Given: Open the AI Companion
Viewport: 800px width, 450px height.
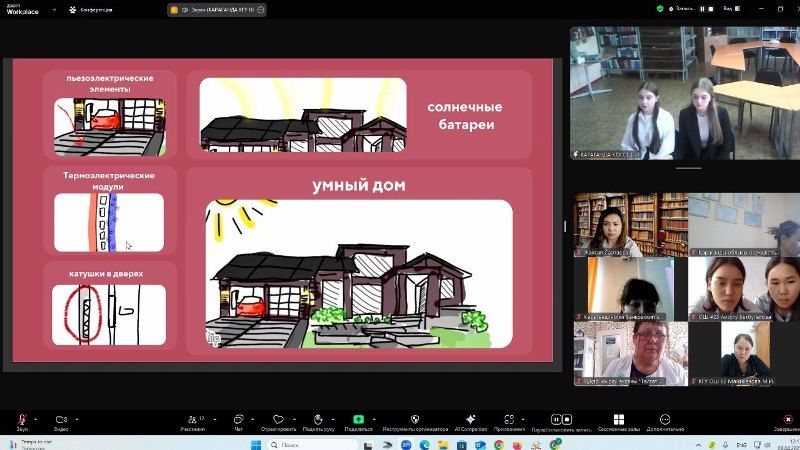Looking at the screenshot, I should point(470,419).
